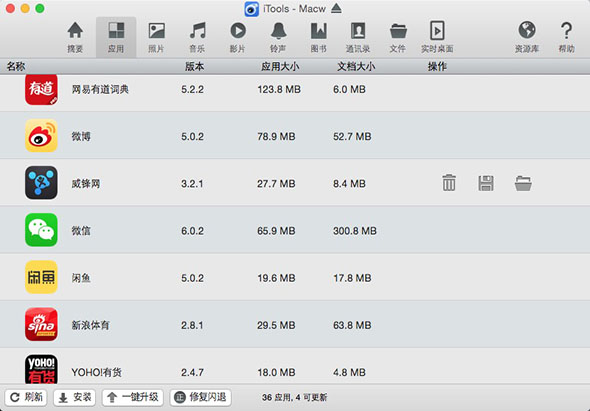
Task: Select the 网易有道词典 name text
Action: pyautogui.click(x=100, y=90)
